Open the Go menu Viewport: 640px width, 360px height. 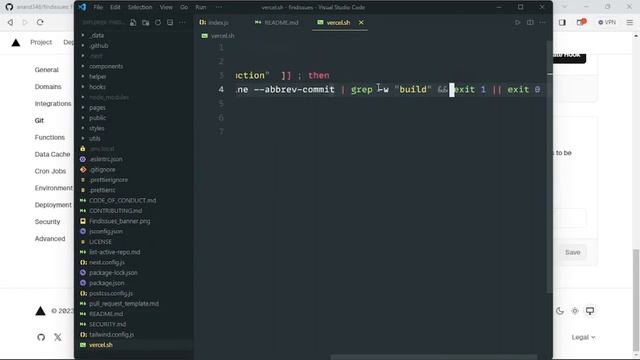tap(184, 7)
